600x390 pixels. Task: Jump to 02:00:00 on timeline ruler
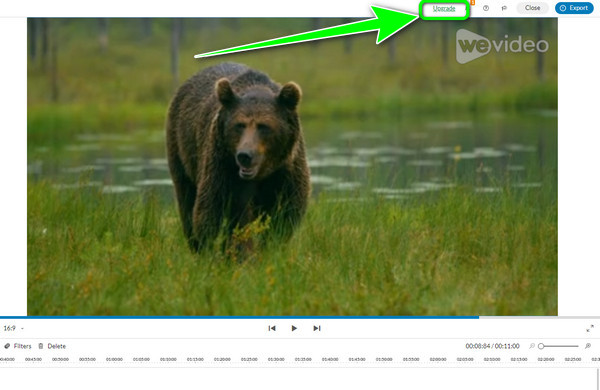[x=438, y=359]
